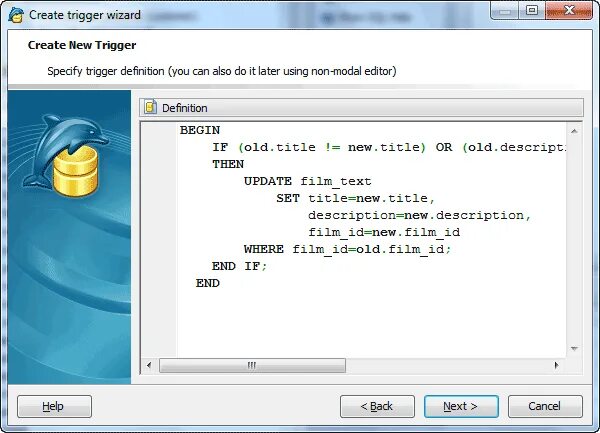Click the vertical scrollbar track
This screenshot has width=600, height=433.
click(574, 240)
